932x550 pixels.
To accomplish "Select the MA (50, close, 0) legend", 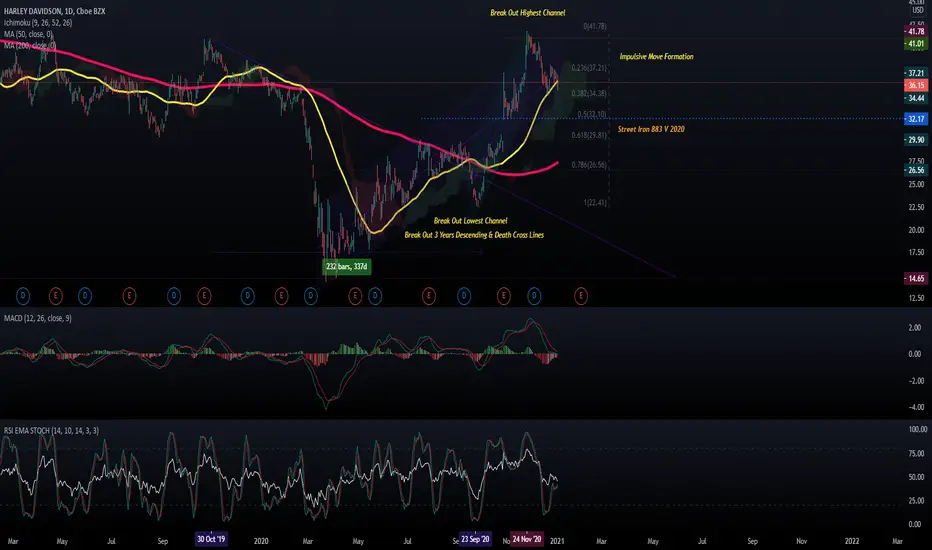I will (x=28, y=34).
